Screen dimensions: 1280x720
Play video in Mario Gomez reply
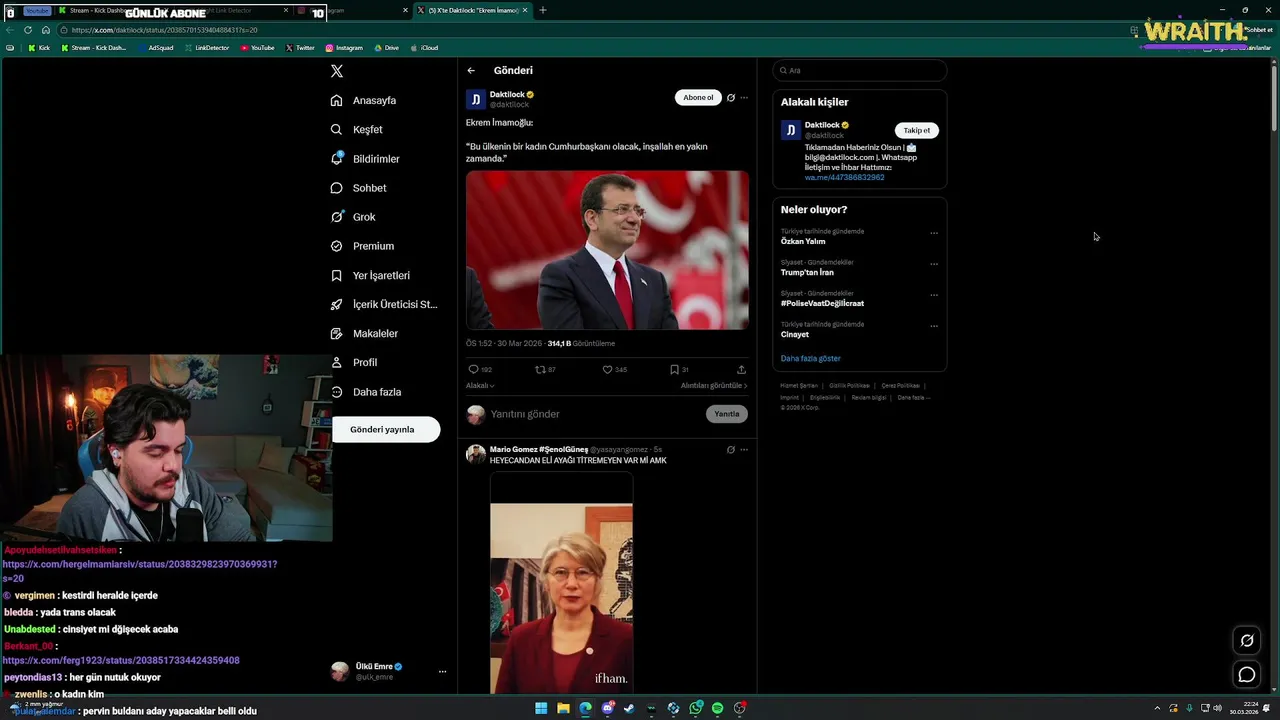coord(561,585)
